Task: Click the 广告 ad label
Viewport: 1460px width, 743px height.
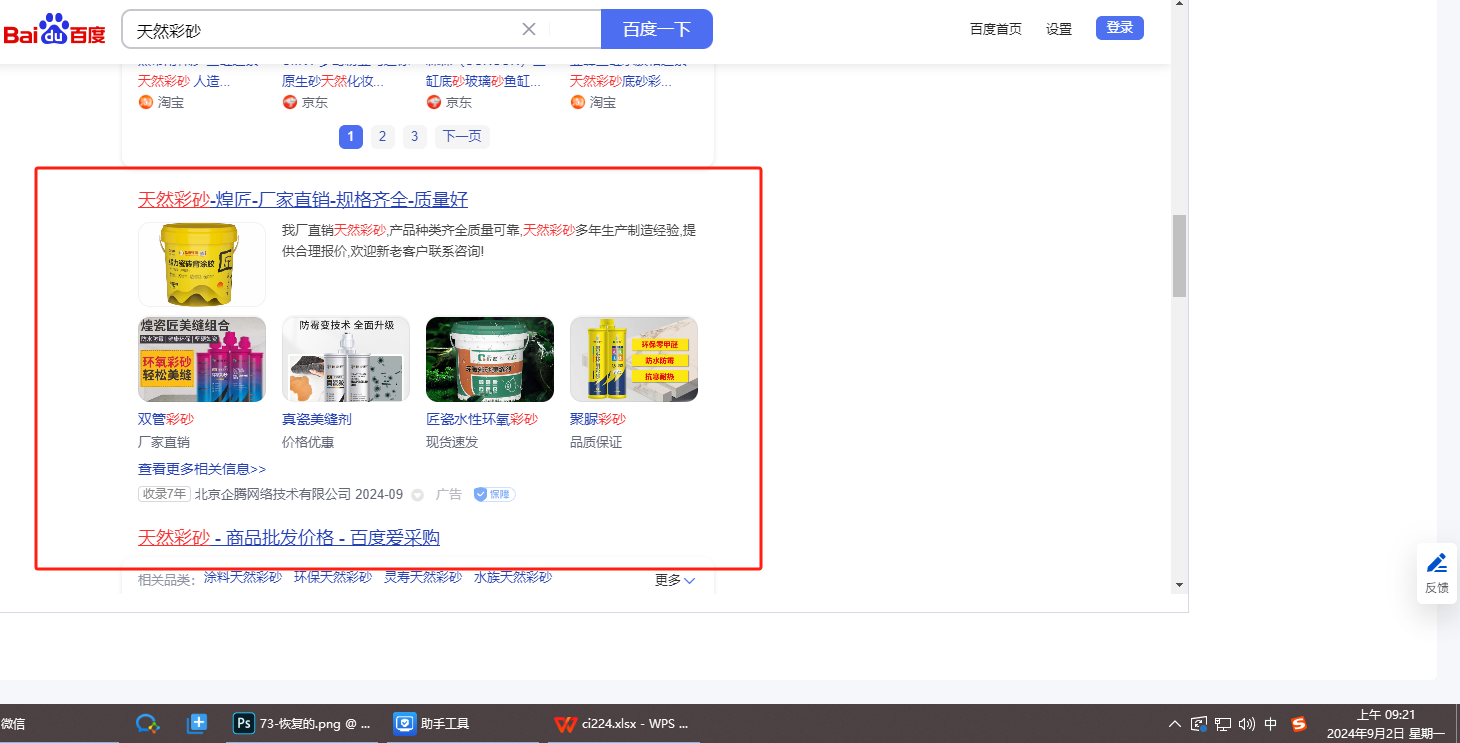Action: click(x=449, y=494)
